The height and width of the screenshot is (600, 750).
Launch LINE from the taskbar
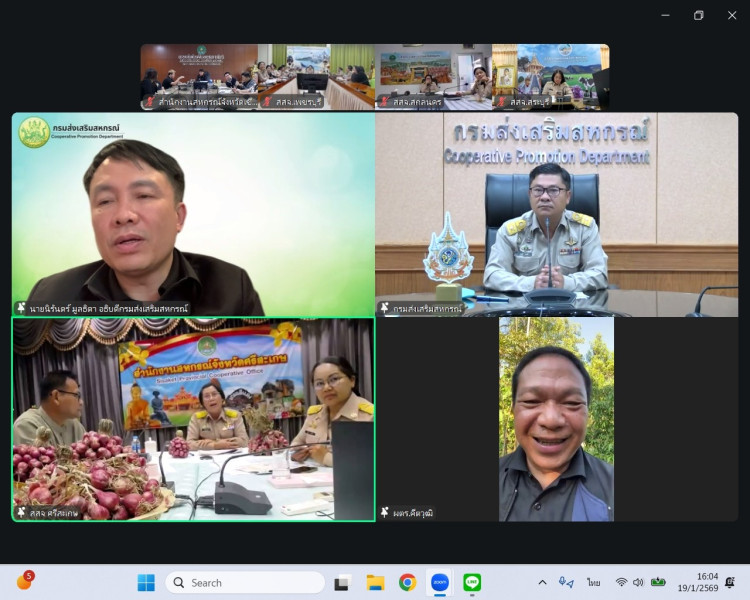472,582
